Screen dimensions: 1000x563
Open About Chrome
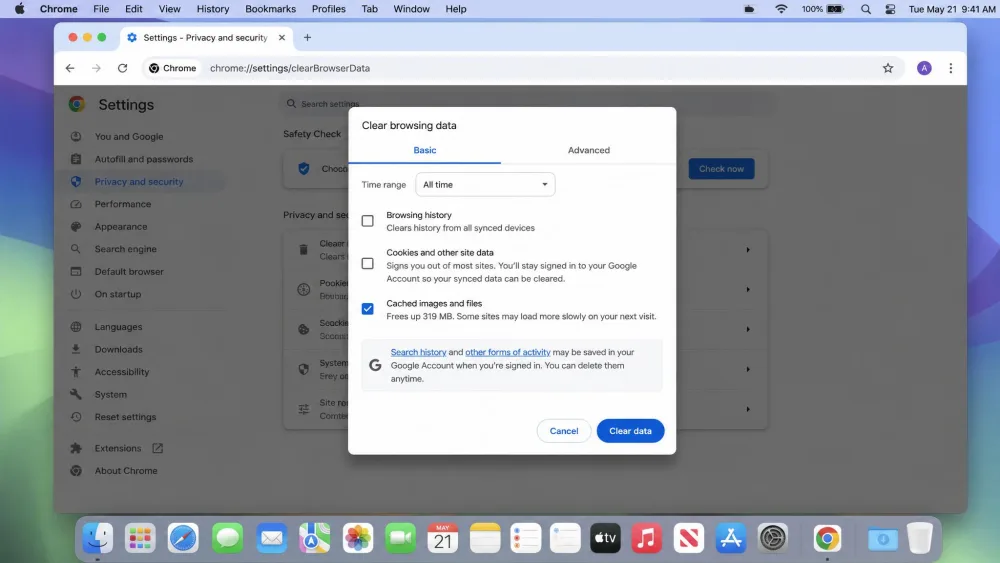pos(126,471)
